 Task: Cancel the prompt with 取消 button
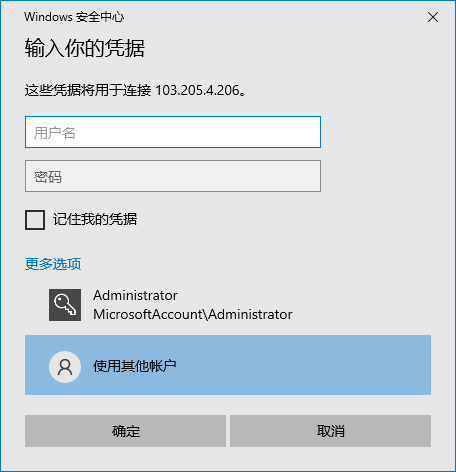(330, 431)
